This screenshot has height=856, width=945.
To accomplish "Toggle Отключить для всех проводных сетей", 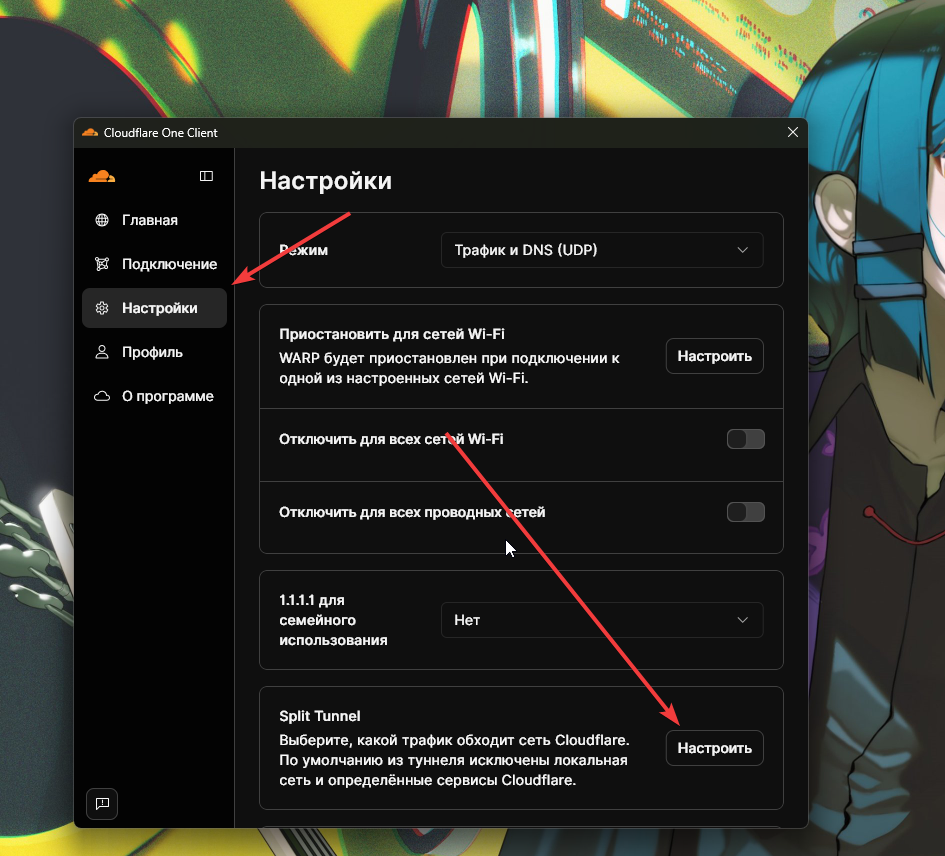I will click(x=746, y=512).
